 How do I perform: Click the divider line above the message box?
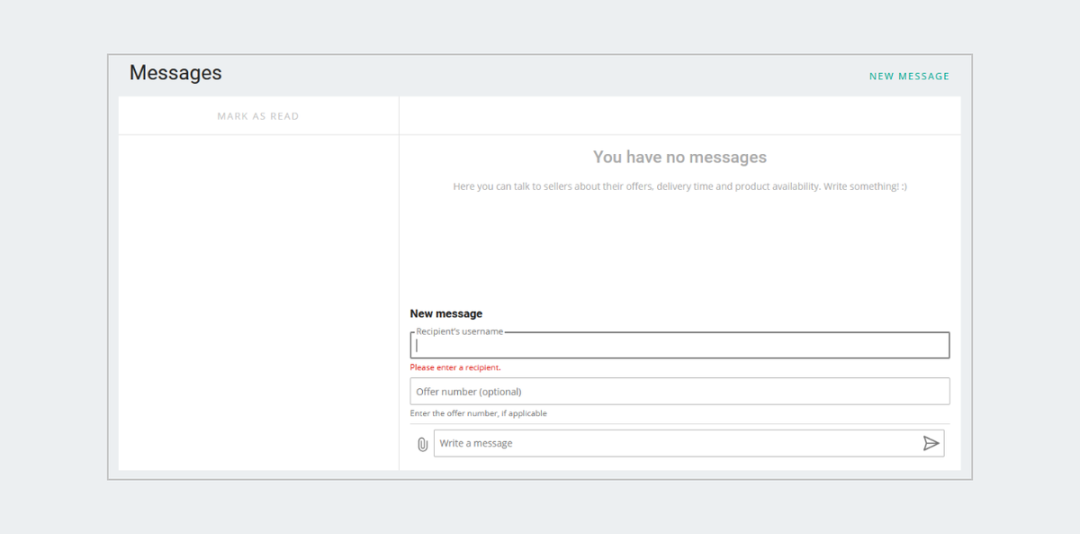pyautogui.click(x=680, y=424)
